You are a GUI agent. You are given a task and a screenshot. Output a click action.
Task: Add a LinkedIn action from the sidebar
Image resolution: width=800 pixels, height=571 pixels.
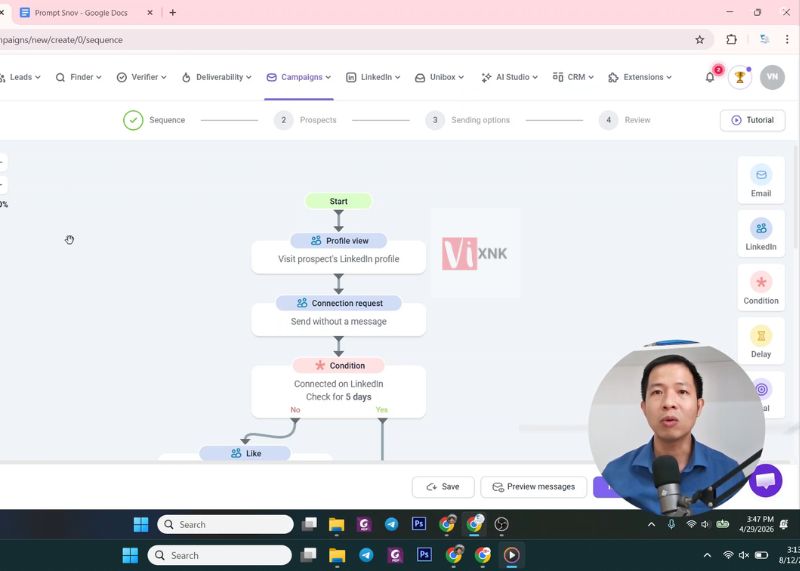(761, 234)
